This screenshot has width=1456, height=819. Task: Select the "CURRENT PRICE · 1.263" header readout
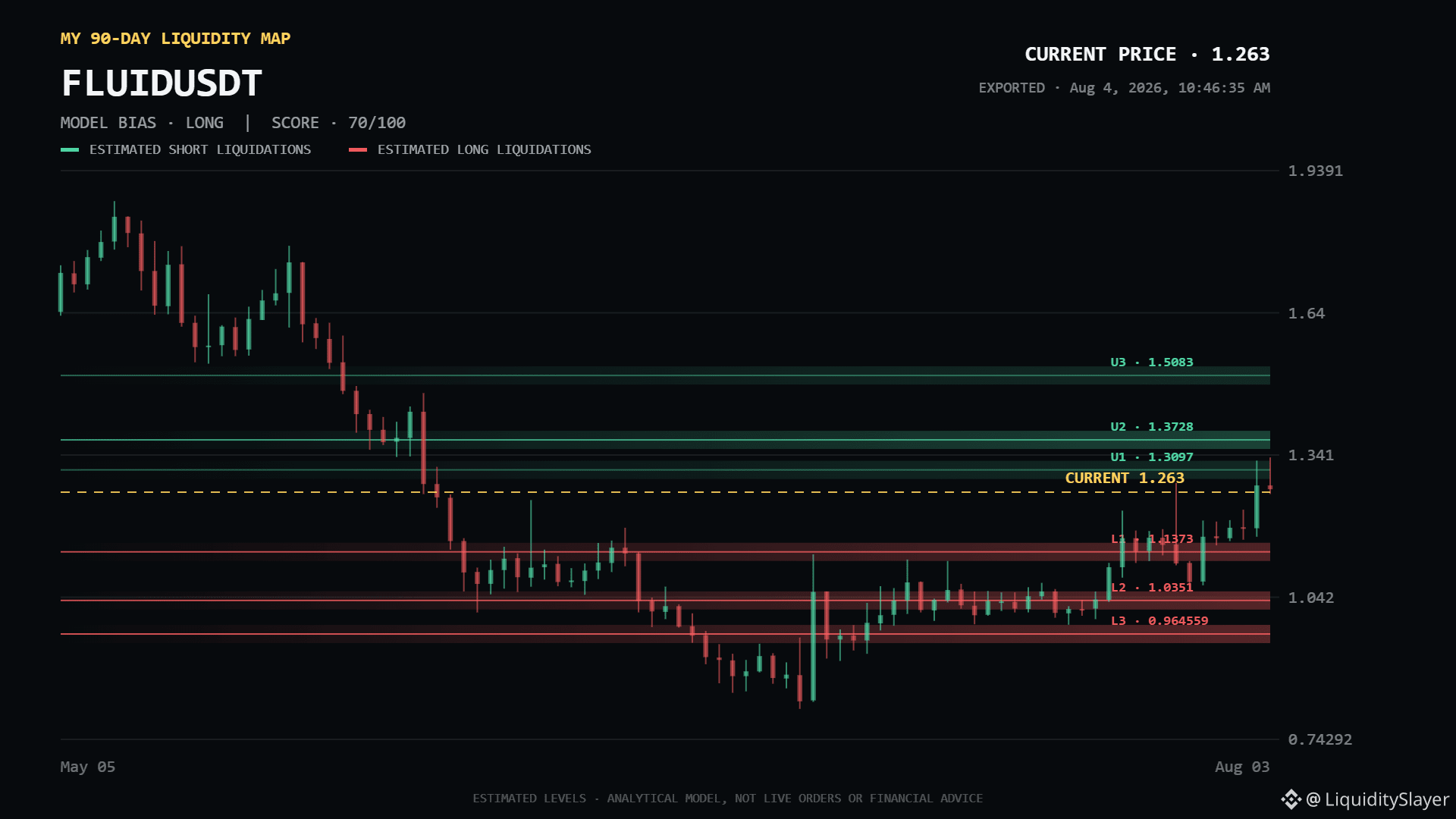[x=1147, y=55]
